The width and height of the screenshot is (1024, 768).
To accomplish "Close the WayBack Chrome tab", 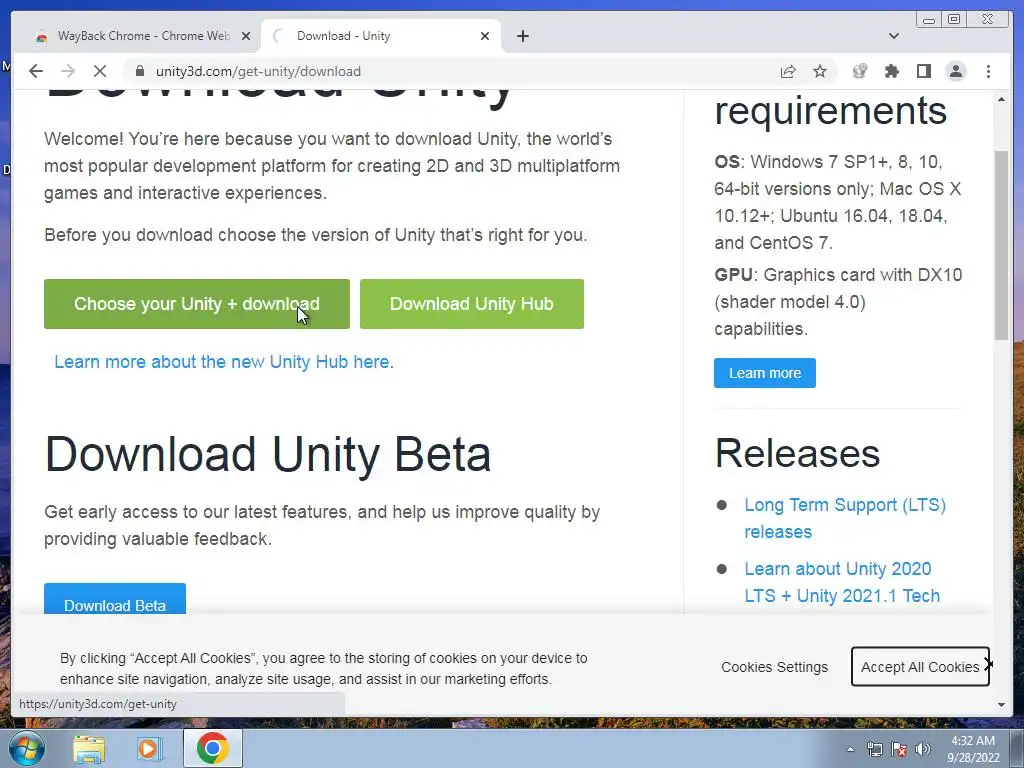I will pos(246,36).
